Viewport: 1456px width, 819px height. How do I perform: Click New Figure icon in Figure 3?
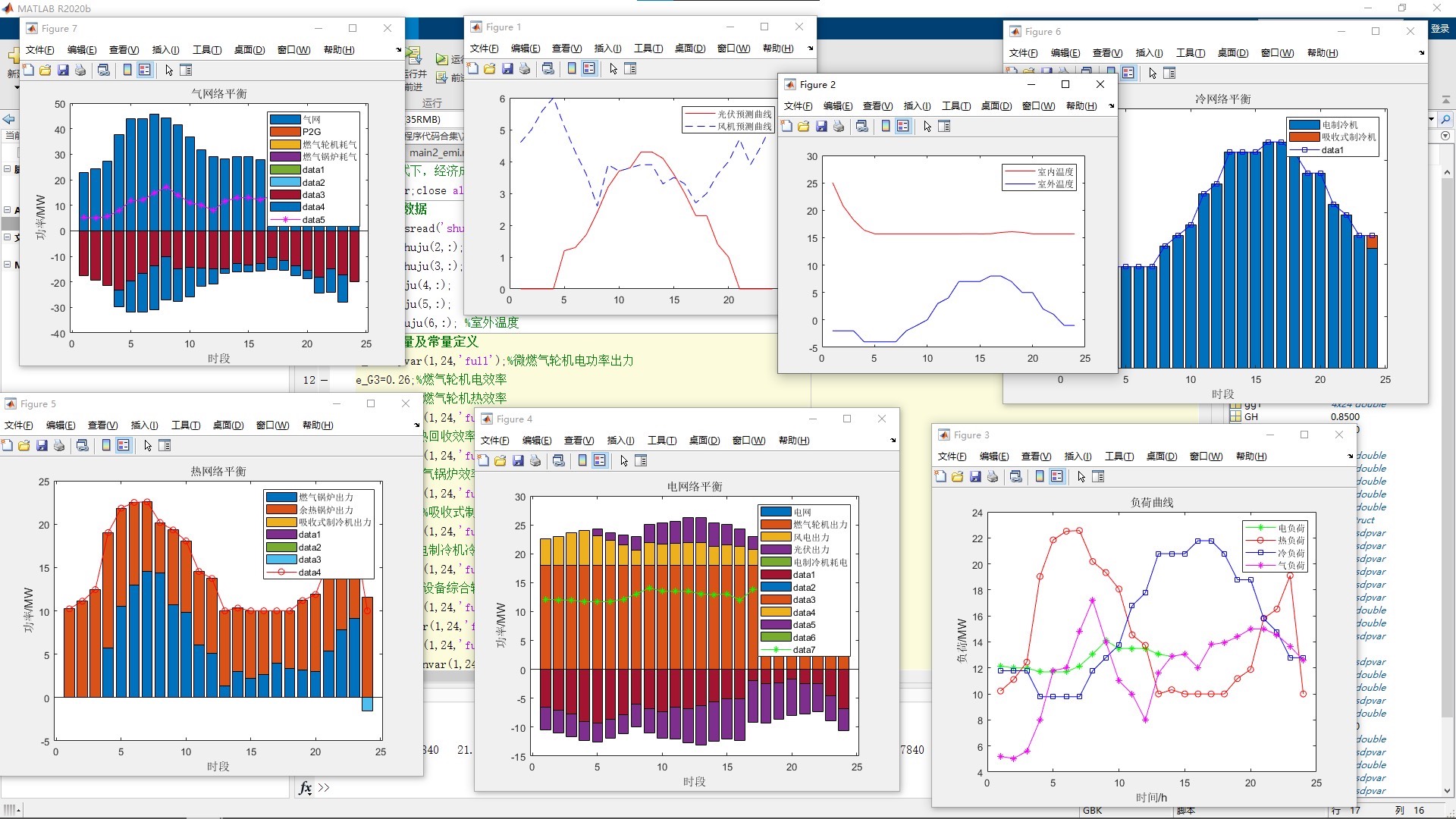(940, 477)
